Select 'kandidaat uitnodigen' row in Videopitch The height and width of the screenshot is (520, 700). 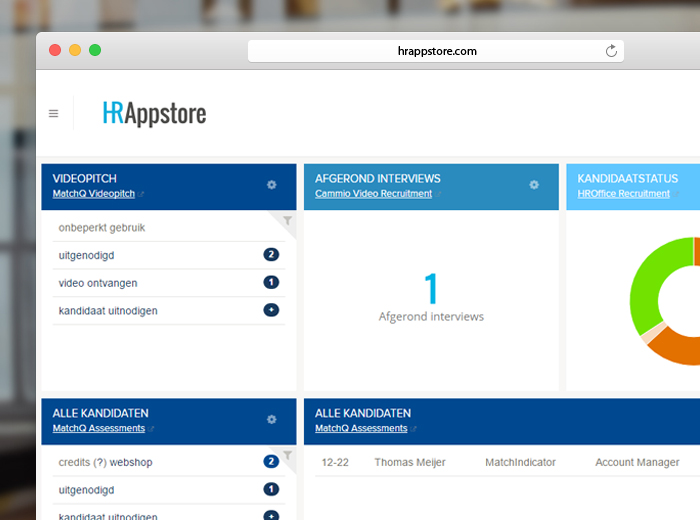pos(169,311)
